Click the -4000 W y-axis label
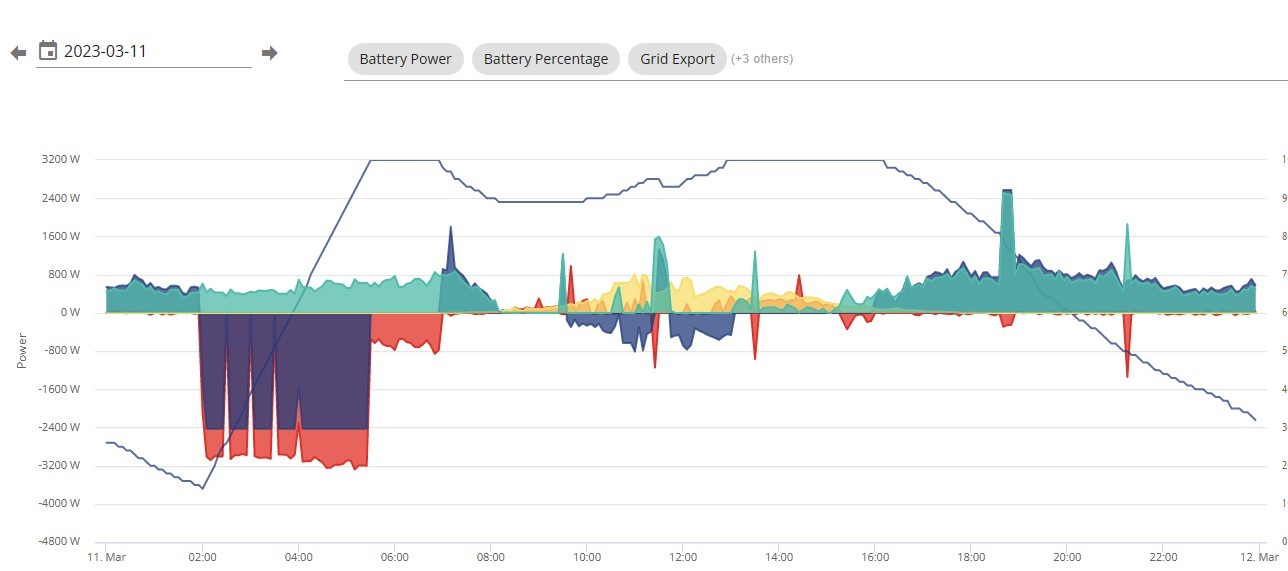This screenshot has width=1288, height=571. [x=59, y=503]
